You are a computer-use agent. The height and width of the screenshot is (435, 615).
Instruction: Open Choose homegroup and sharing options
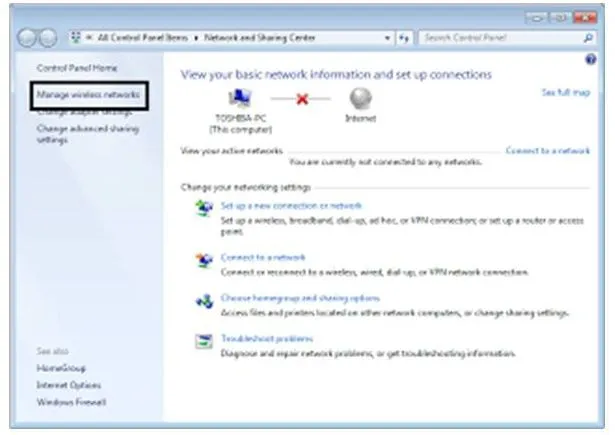[300, 298]
